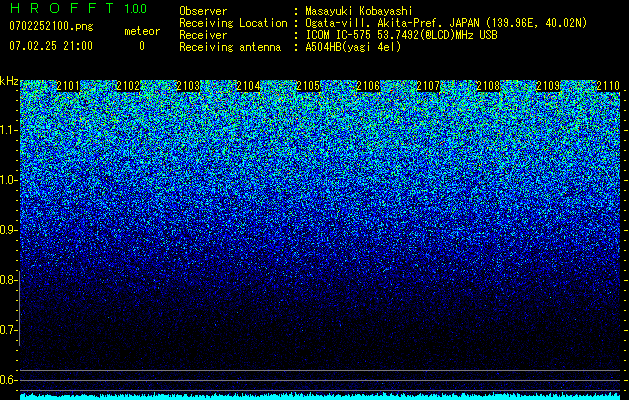Click the 0.7 frequency axis label
This screenshot has width=629, height=400.
pos(8,331)
